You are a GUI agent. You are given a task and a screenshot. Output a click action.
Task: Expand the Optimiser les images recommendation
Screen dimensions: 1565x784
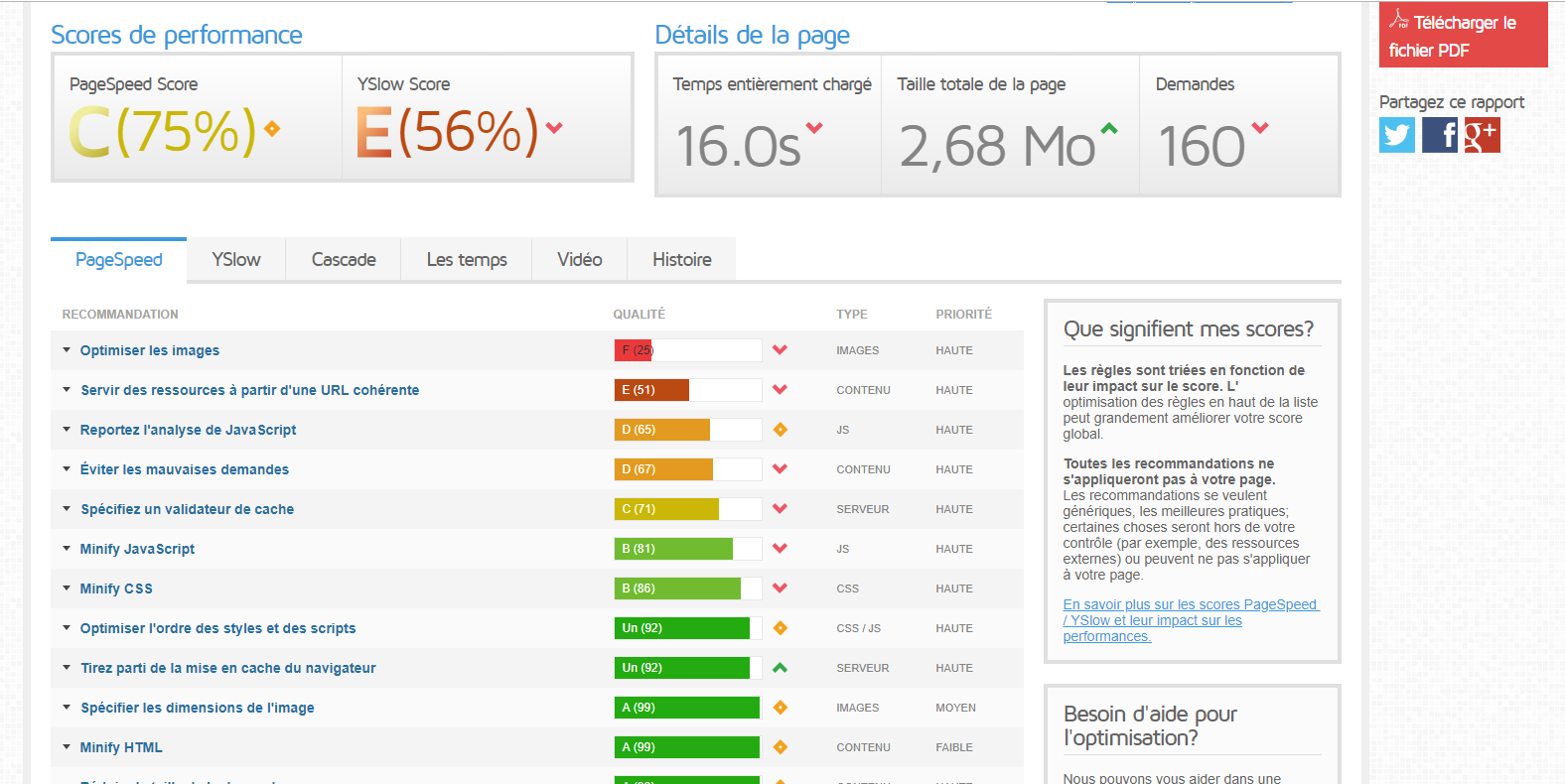coord(67,350)
